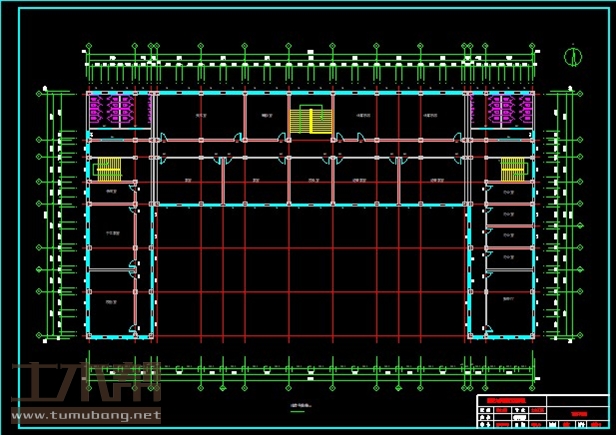
Task: Select the title block table at bottom-right
Action: [540, 412]
